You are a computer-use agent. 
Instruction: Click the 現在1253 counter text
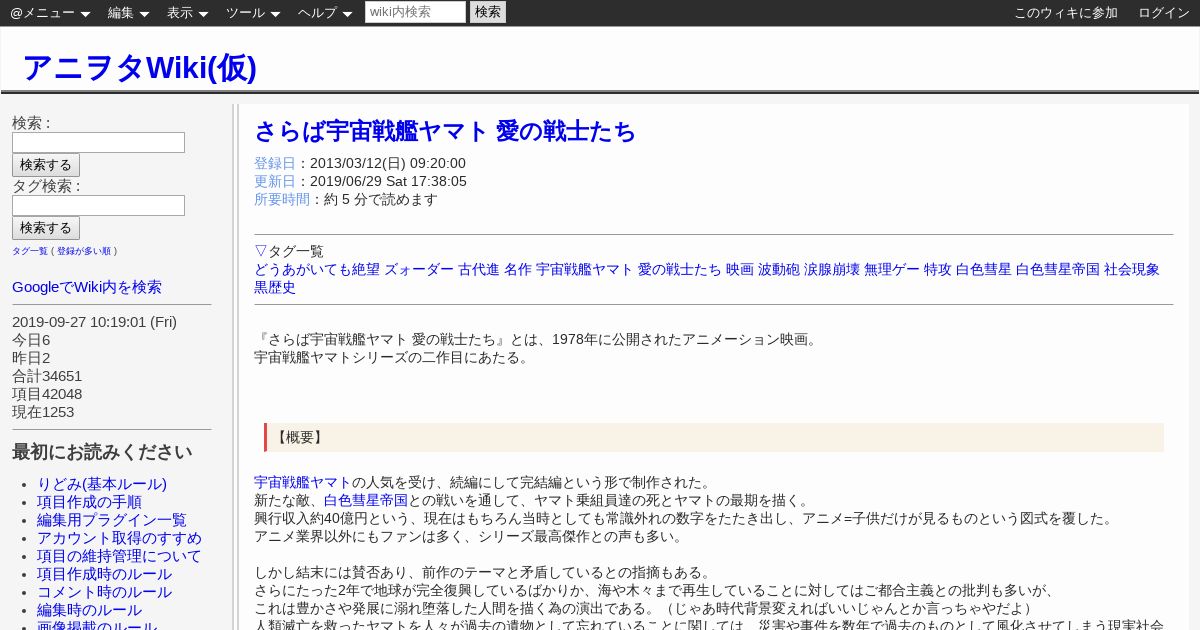[x=43, y=412]
